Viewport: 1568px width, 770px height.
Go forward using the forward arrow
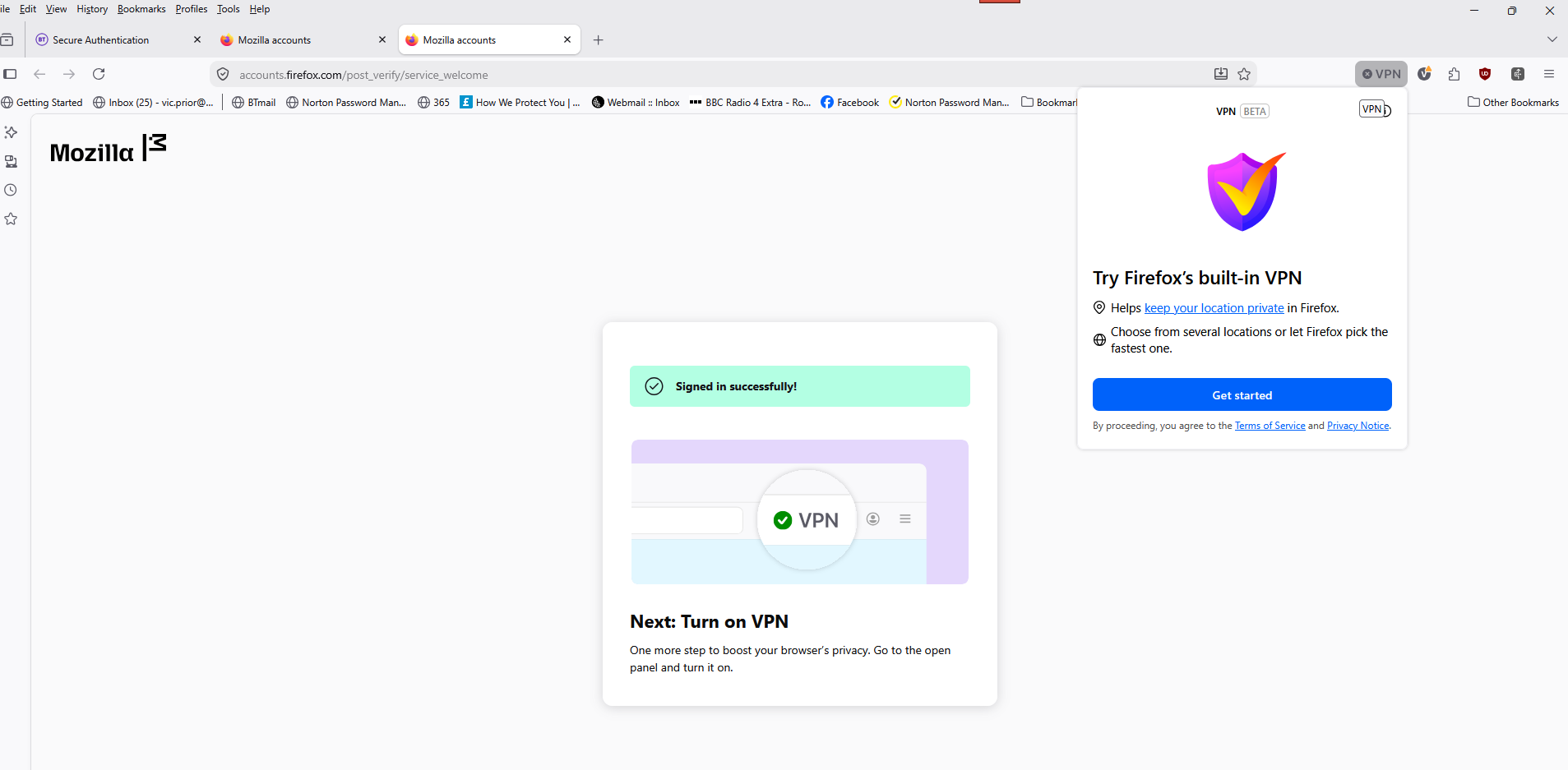pos(69,74)
